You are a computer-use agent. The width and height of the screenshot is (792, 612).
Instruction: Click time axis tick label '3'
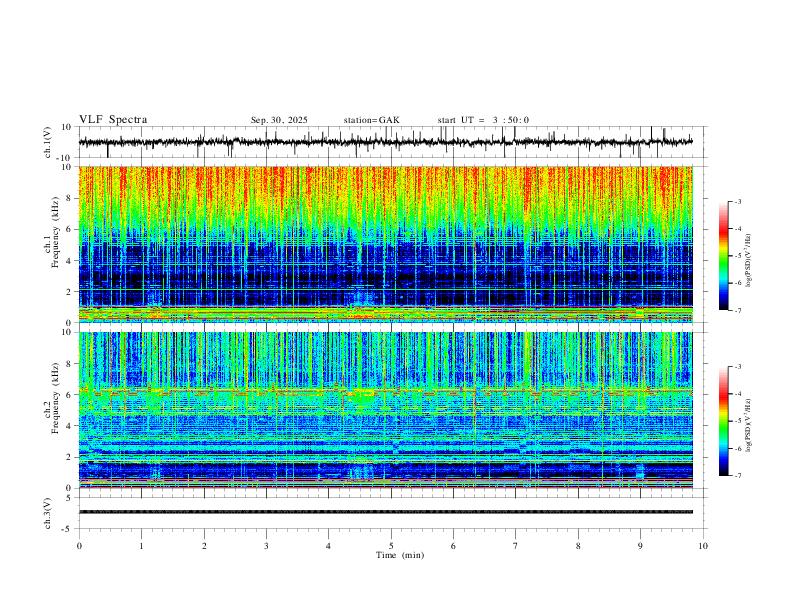tap(266, 546)
